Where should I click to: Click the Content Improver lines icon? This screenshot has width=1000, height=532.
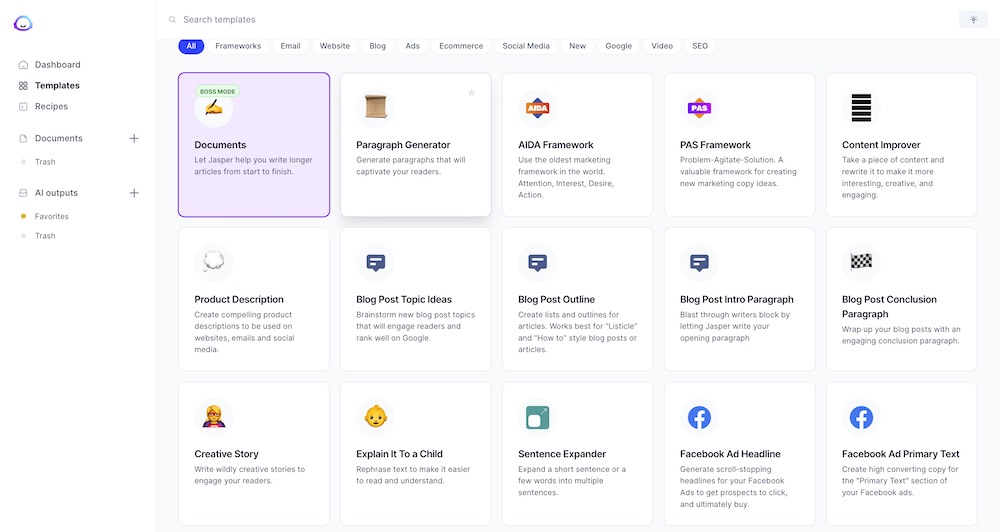(x=861, y=108)
